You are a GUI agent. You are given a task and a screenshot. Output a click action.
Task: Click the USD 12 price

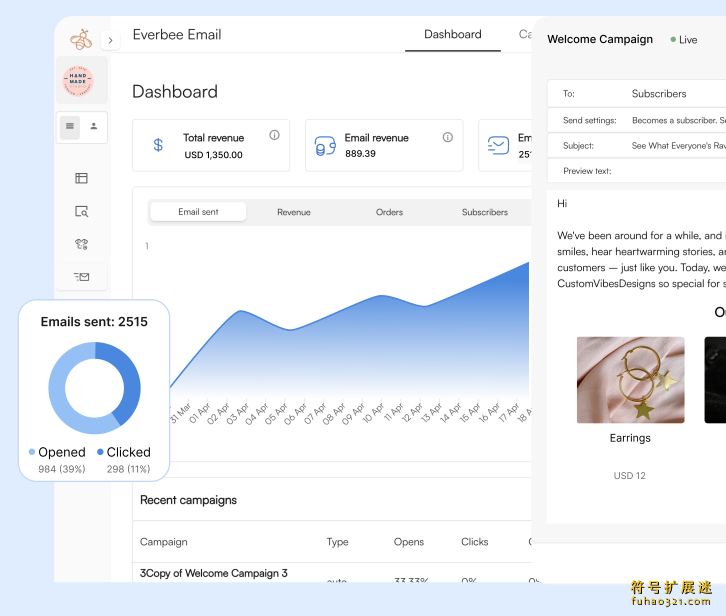click(x=630, y=476)
